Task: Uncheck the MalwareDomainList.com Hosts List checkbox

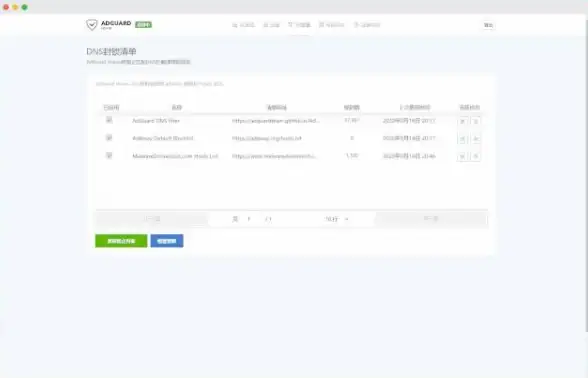Action: click(109, 155)
